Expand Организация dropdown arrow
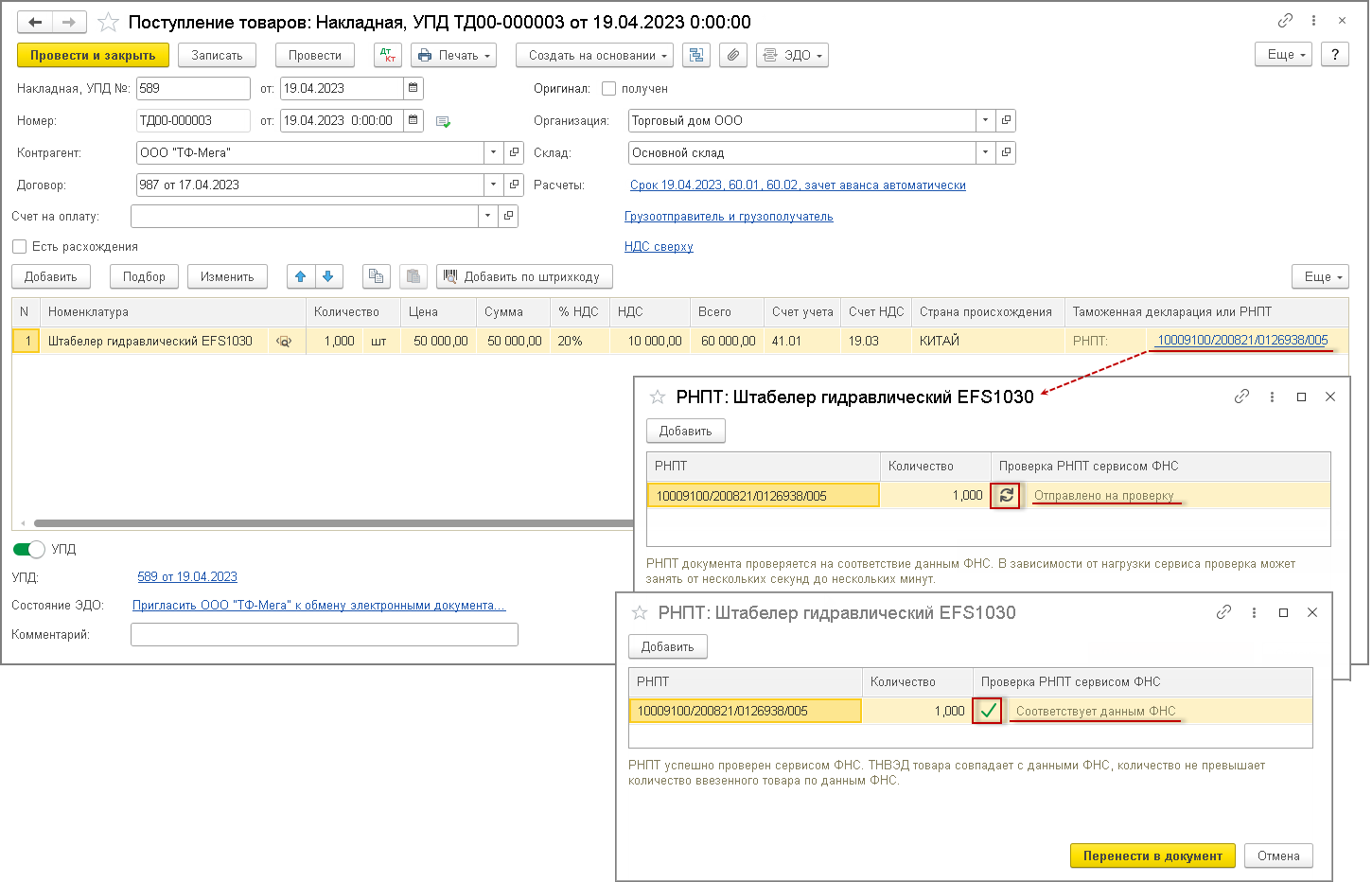 point(986,120)
